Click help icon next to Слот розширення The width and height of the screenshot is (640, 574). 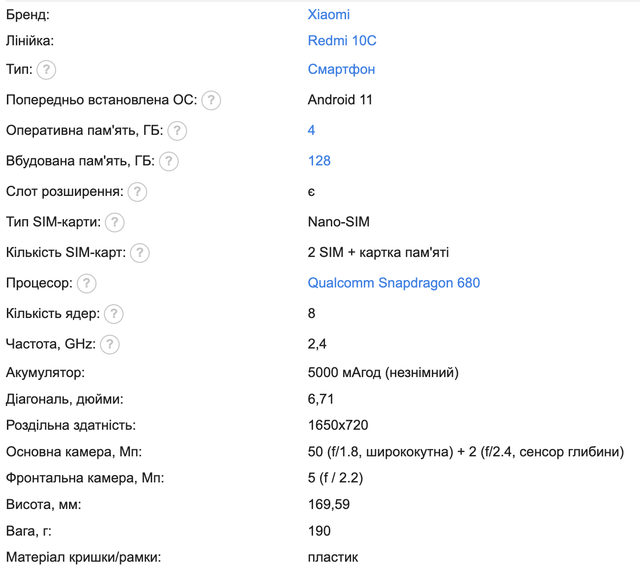coord(137,192)
